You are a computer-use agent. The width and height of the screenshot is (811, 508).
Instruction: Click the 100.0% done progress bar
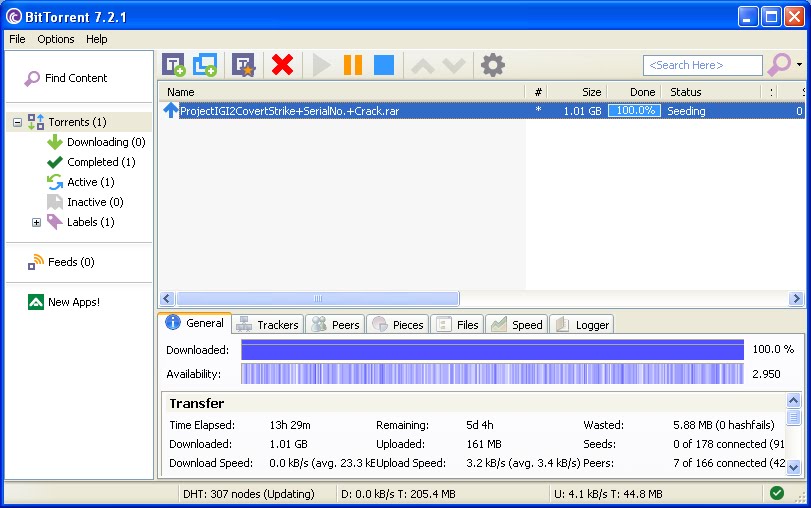(635, 111)
